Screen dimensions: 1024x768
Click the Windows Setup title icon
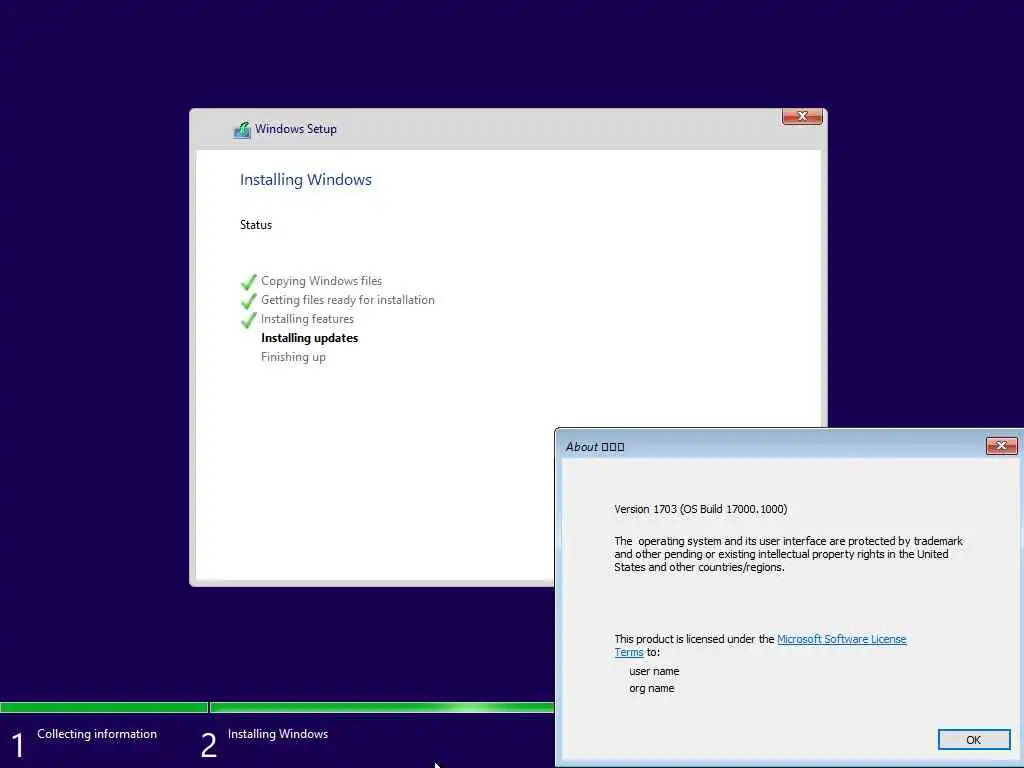tap(242, 129)
